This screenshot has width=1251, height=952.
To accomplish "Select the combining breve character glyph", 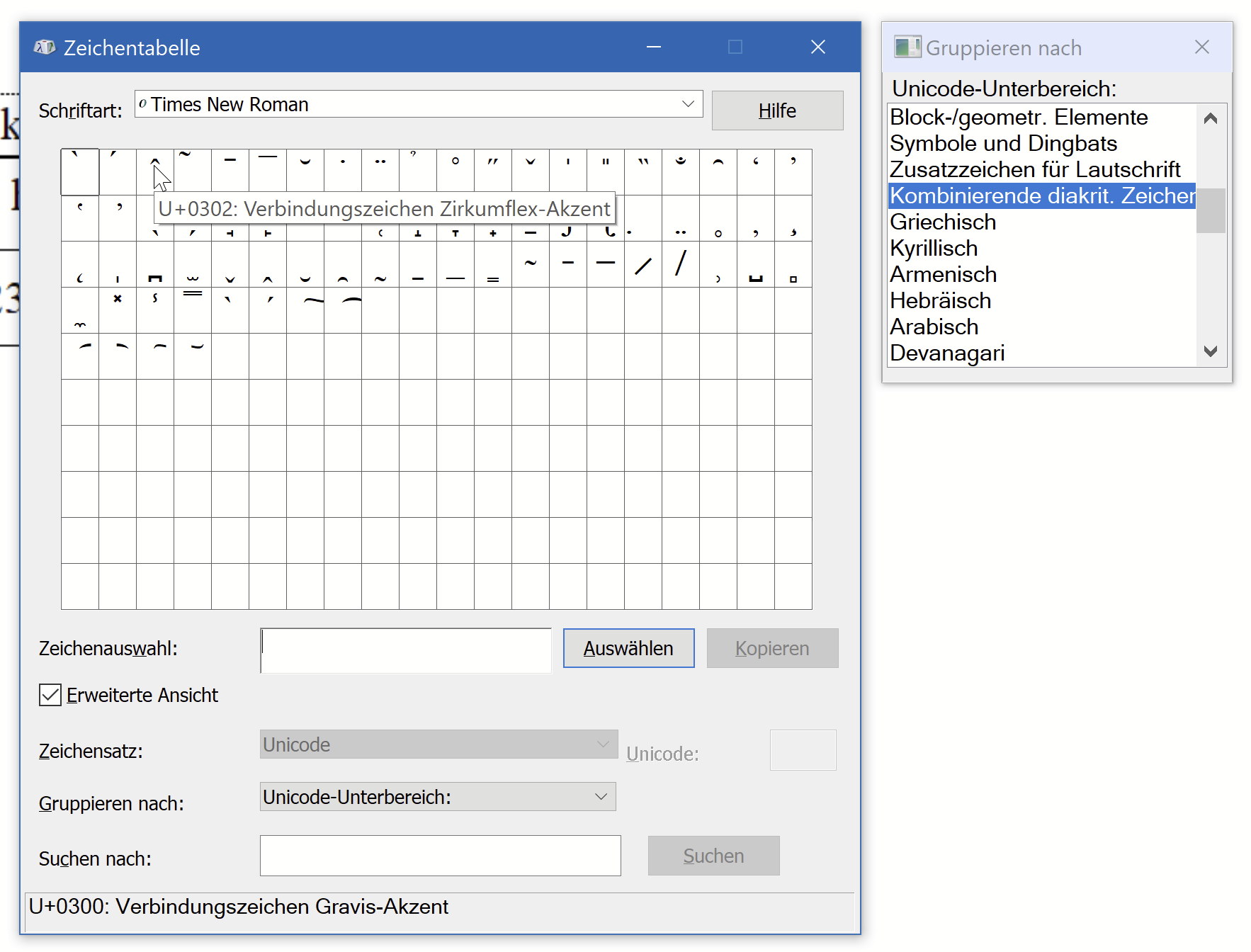I will click(x=305, y=171).
